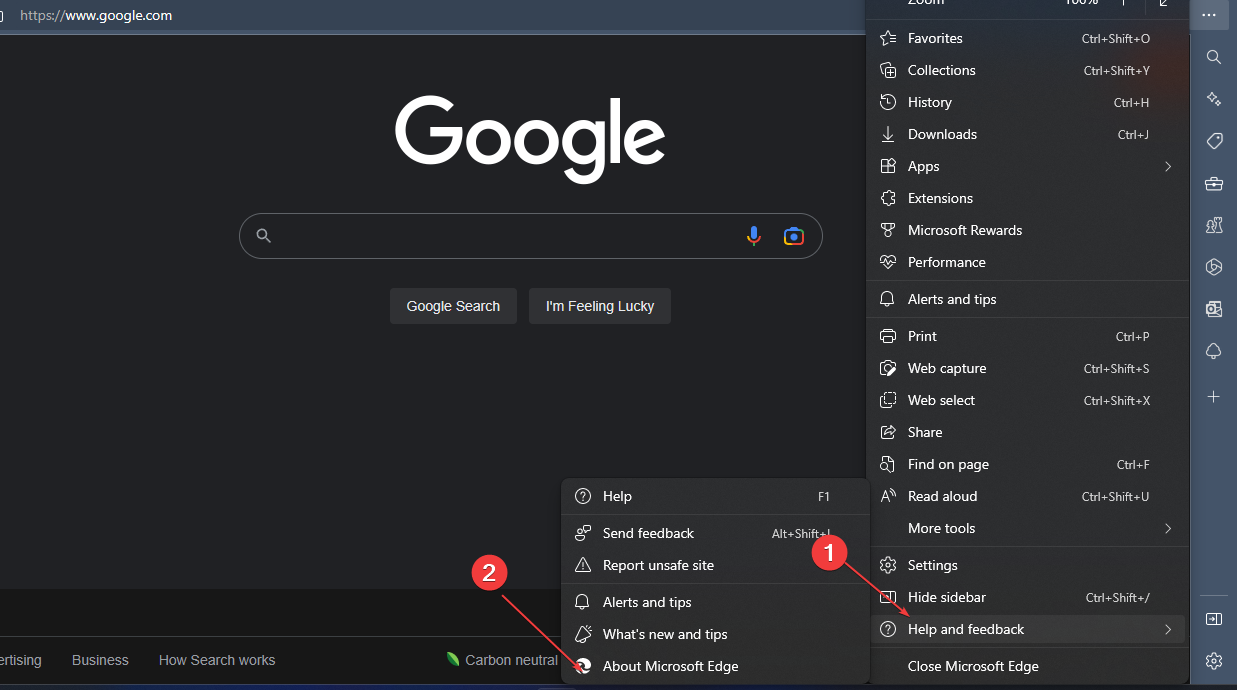Click the puzzle piece Extensions icon

[887, 198]
